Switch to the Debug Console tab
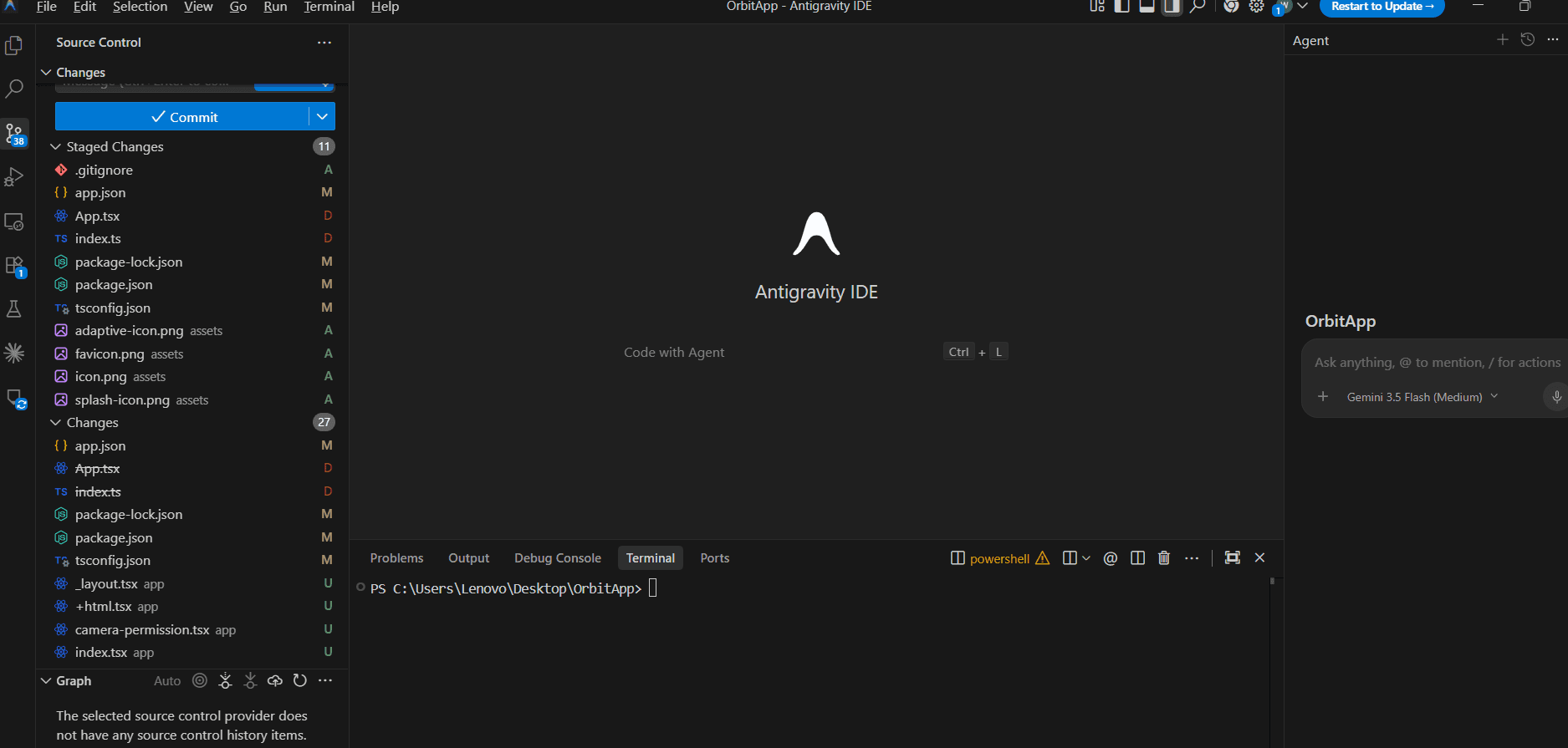The width and height of the screenshot is (1568, 748). pyautogui.click(x=558, y=557)
